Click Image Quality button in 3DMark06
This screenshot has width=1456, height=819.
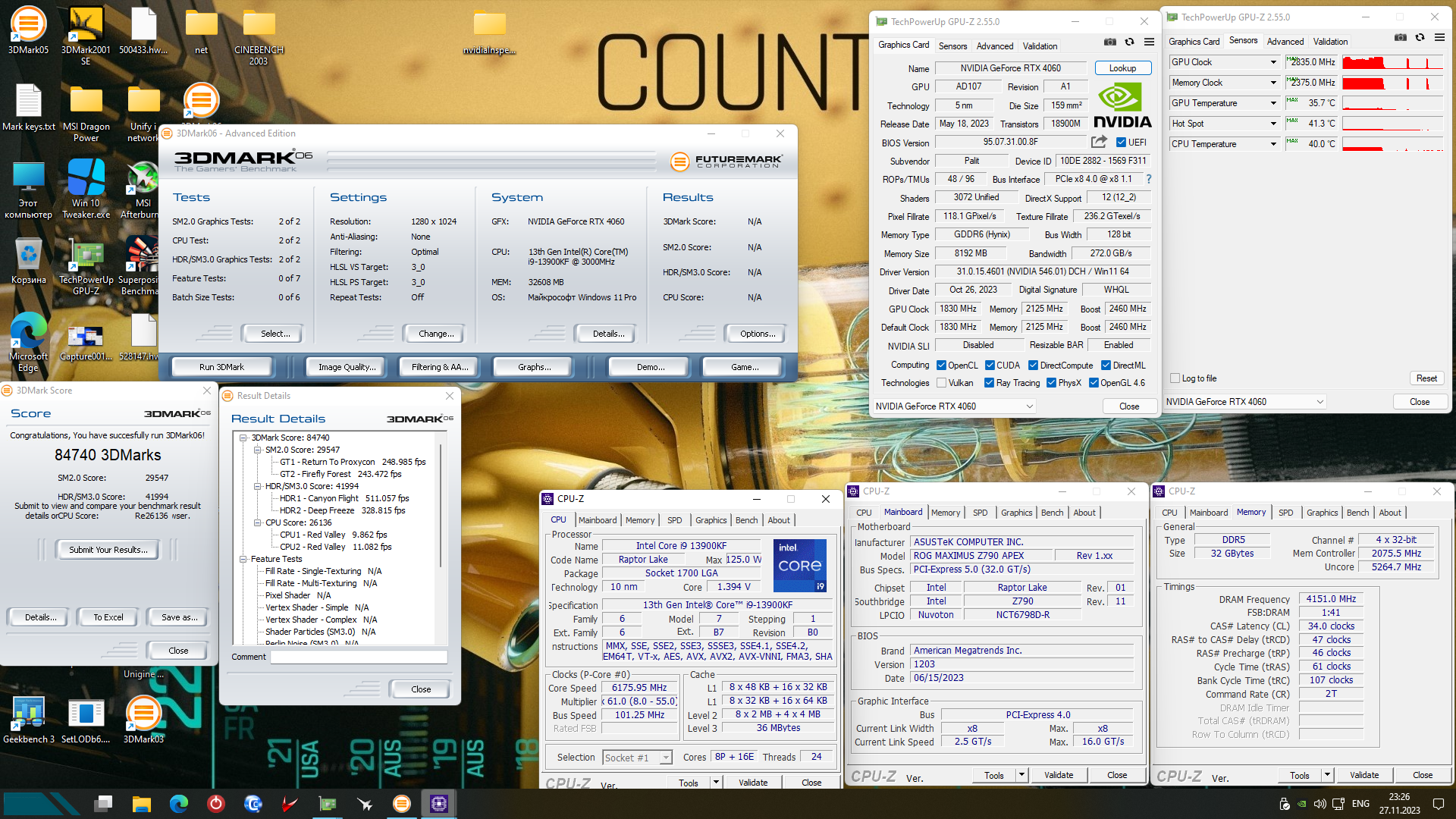[347, 367]
